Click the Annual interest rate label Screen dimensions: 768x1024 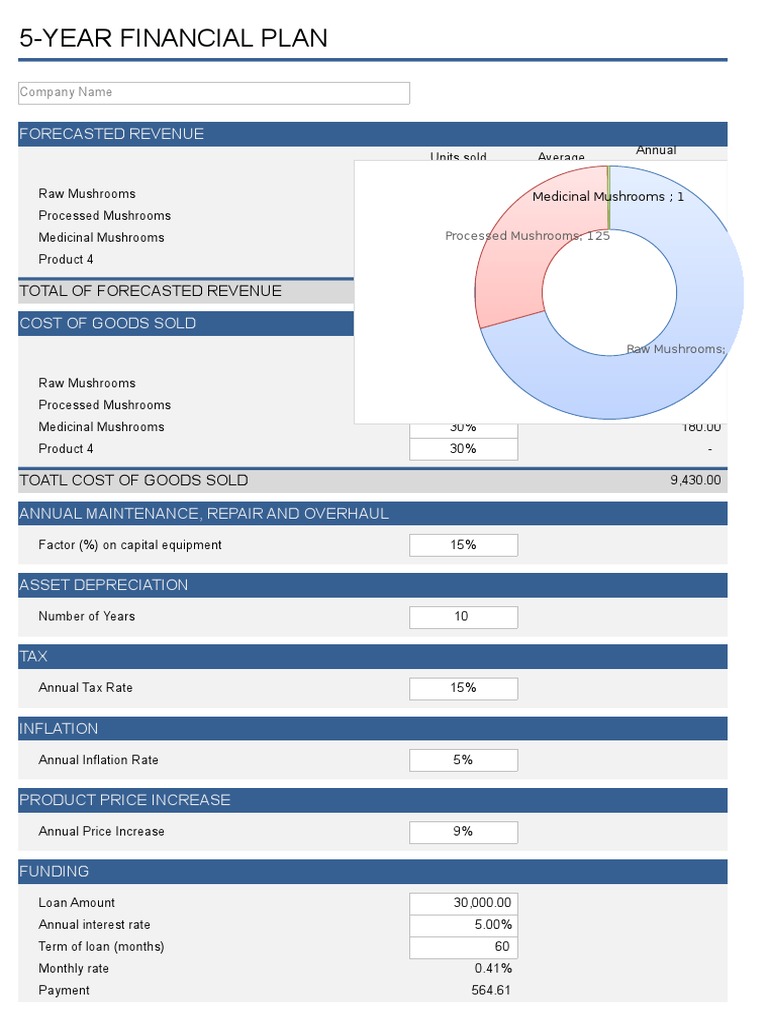point(94,925)
